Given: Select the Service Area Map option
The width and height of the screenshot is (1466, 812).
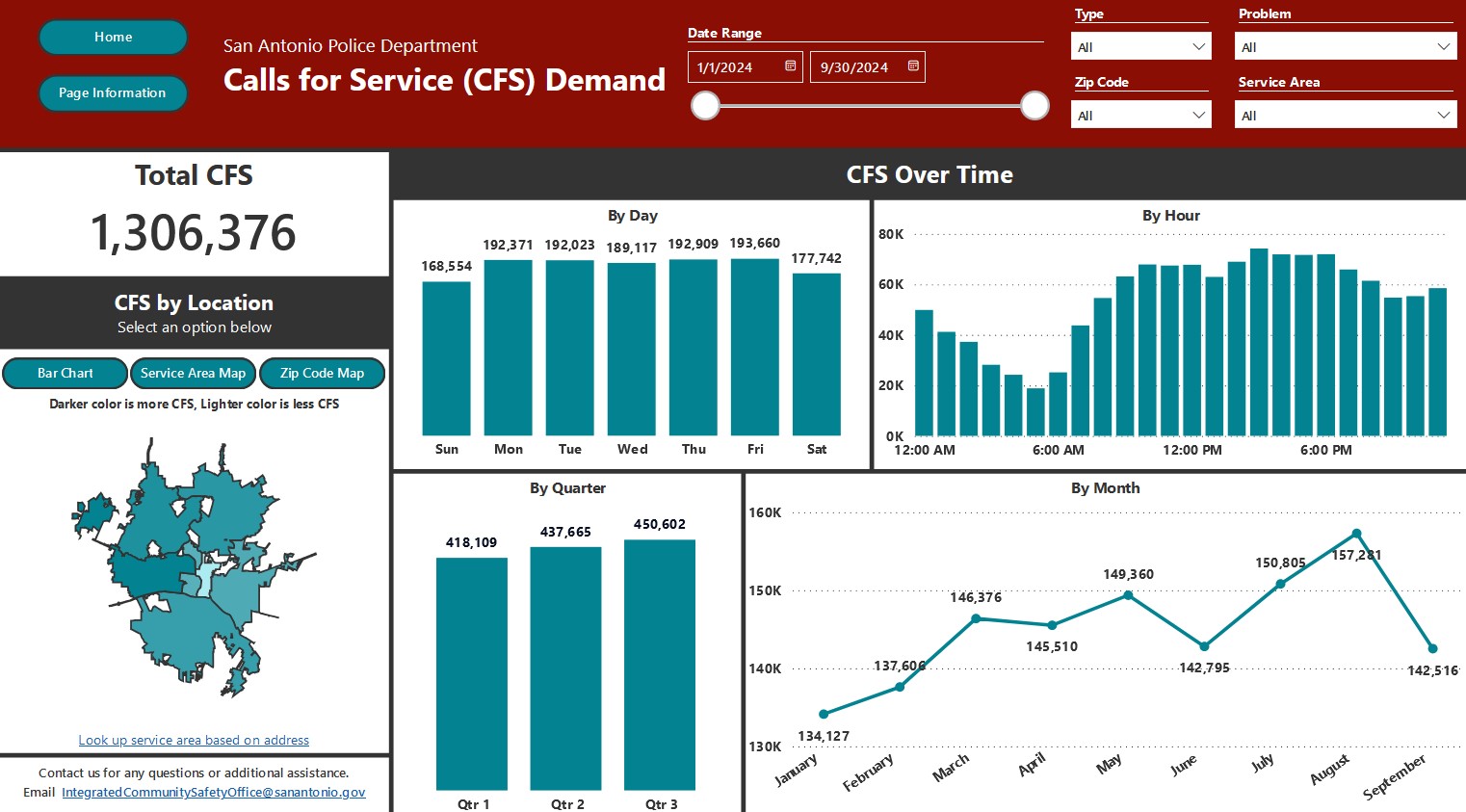Looking at the screenshot, I should (193, 373).
